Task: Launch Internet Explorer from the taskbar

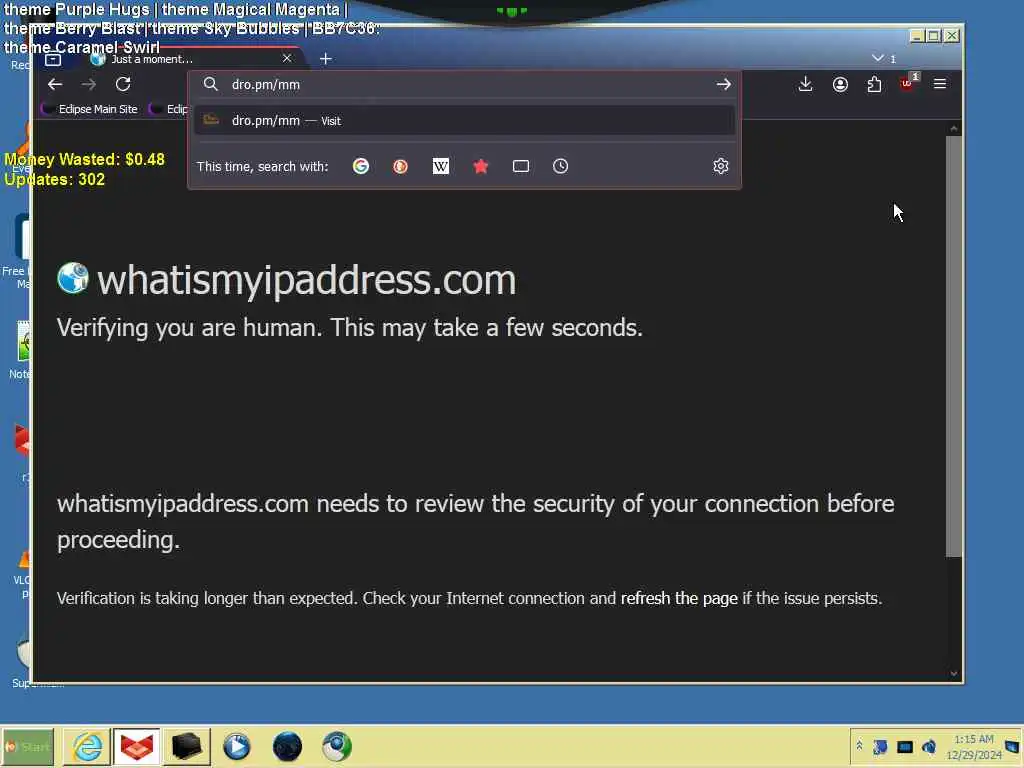Action: [x=87, y=746]
